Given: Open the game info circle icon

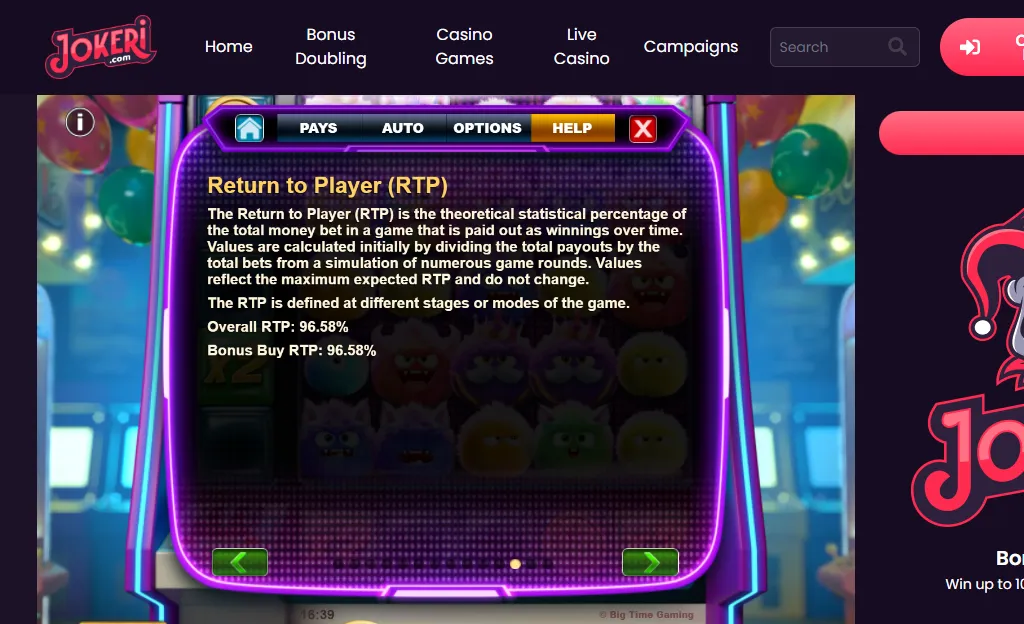Looking at the screenshot, I should (80, 122).
